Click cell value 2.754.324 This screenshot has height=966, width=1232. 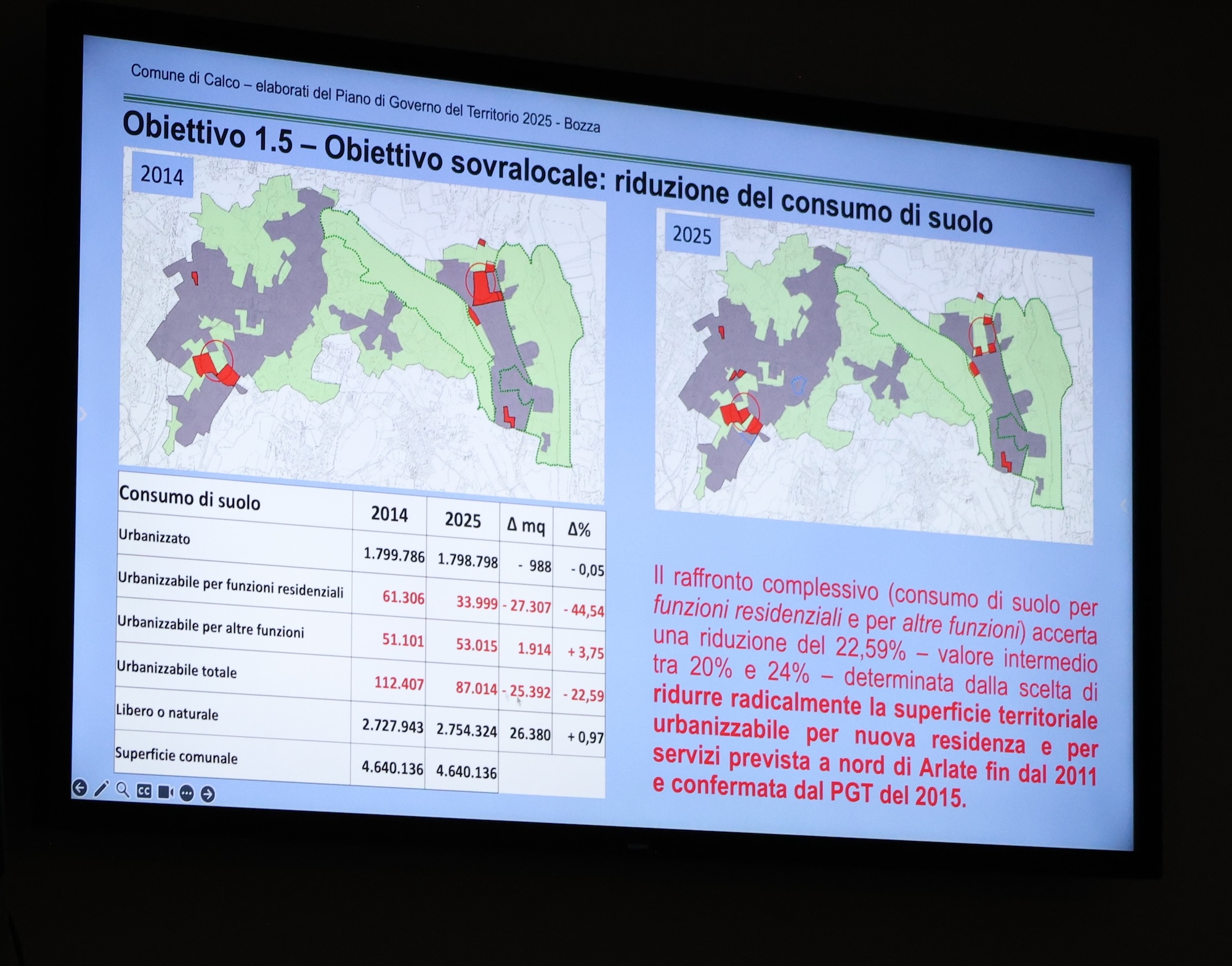tap(466, 731)
